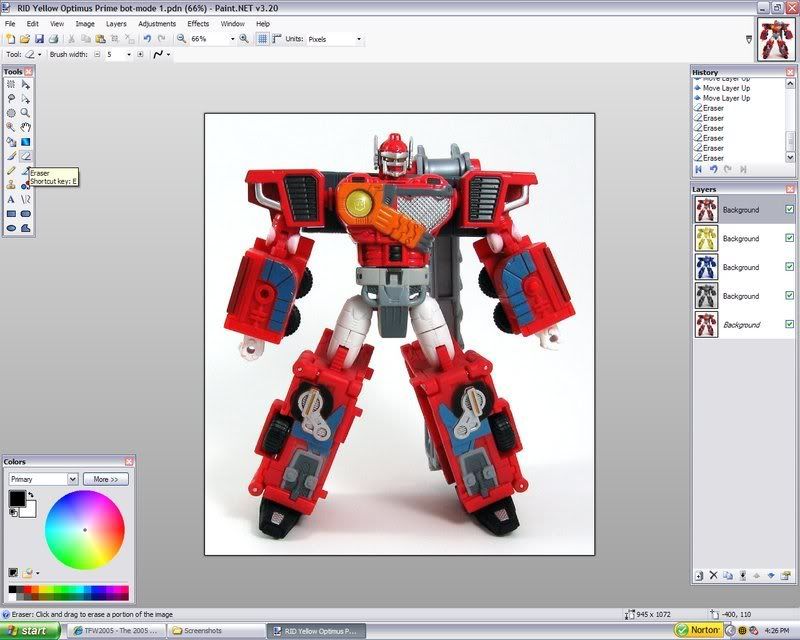Screen dimensions: 800x640
Task: Click the More >> button in Colors
Action: tap(106, 479)
